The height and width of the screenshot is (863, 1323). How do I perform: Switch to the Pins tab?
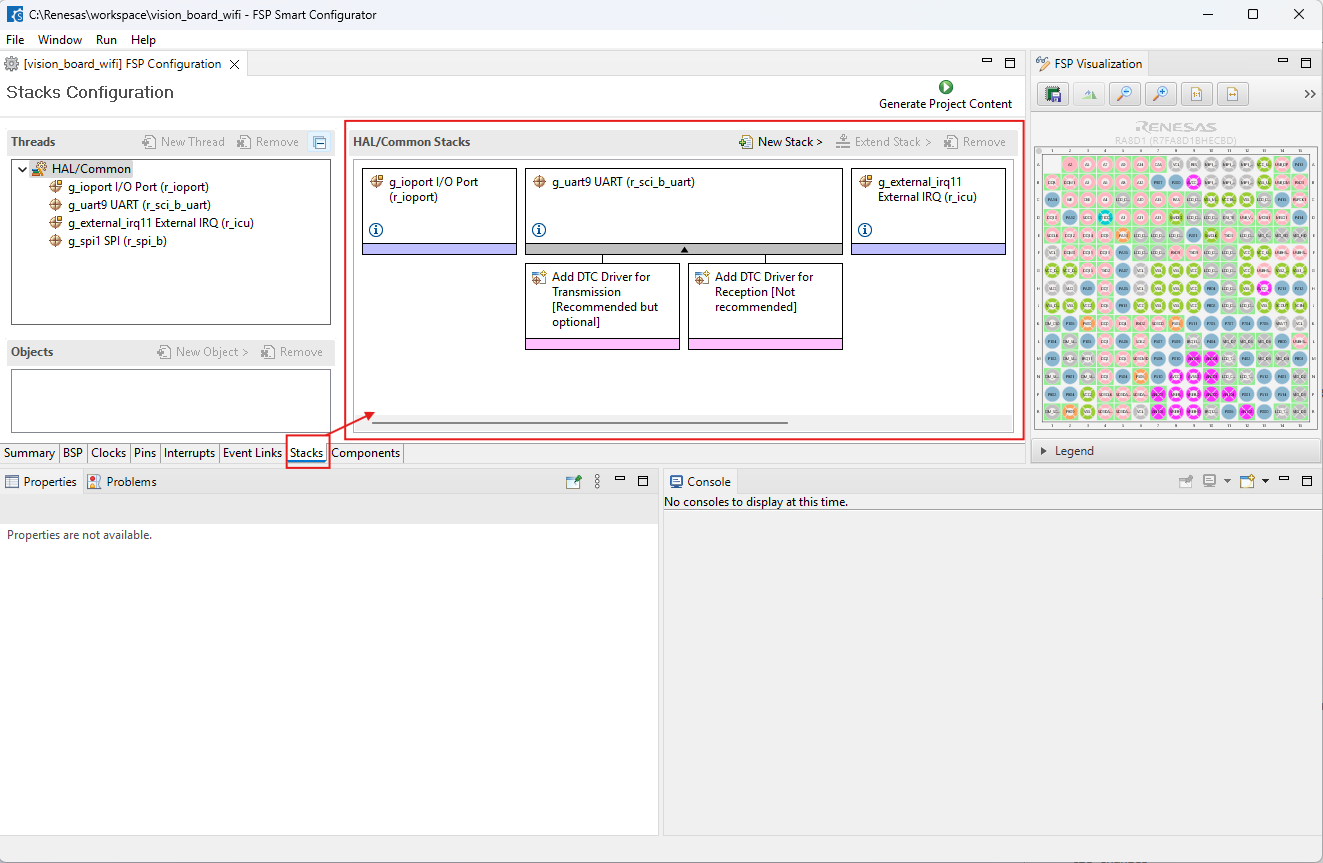tap(145, 453)
